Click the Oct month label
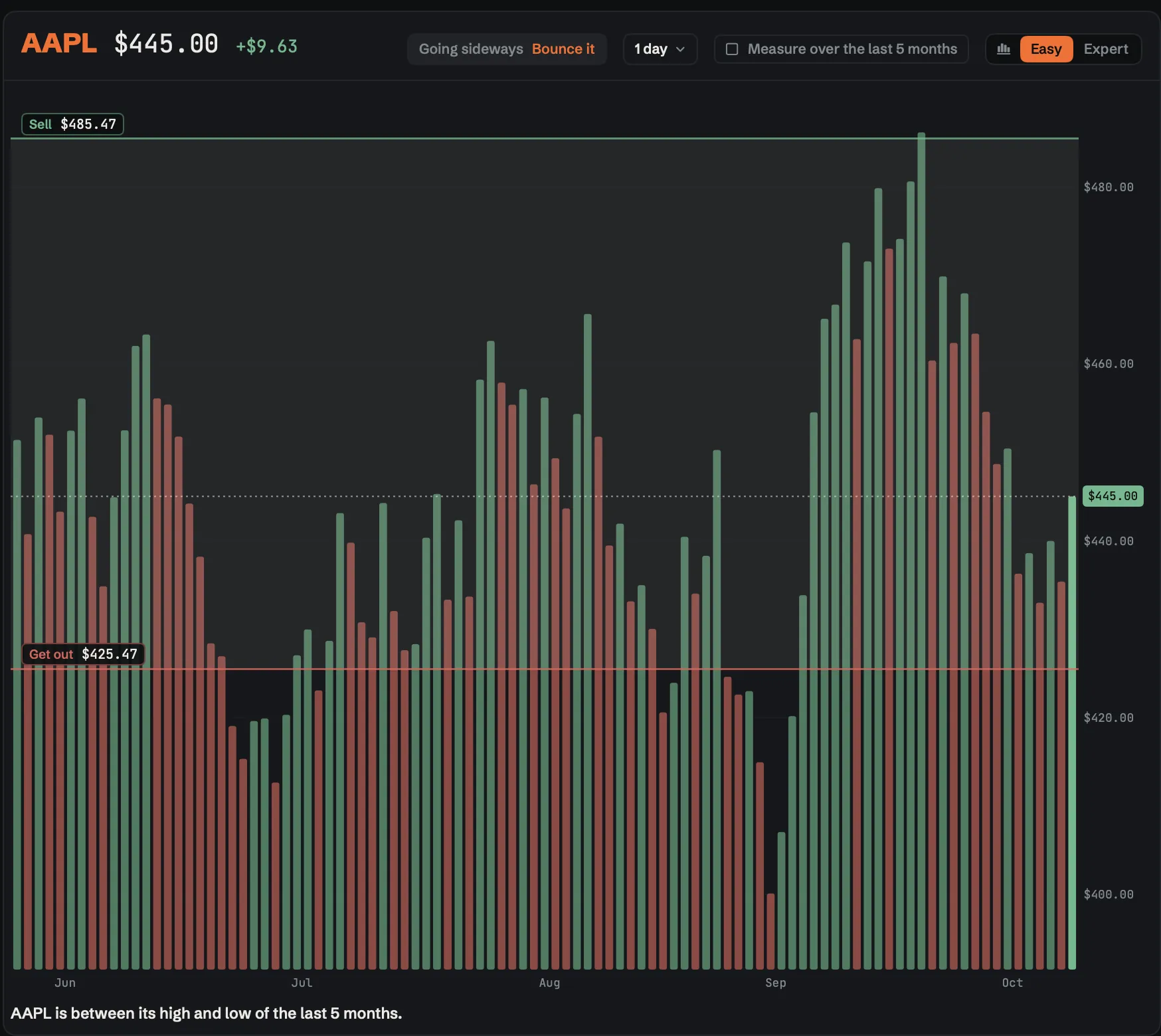 pos(1012,983)
